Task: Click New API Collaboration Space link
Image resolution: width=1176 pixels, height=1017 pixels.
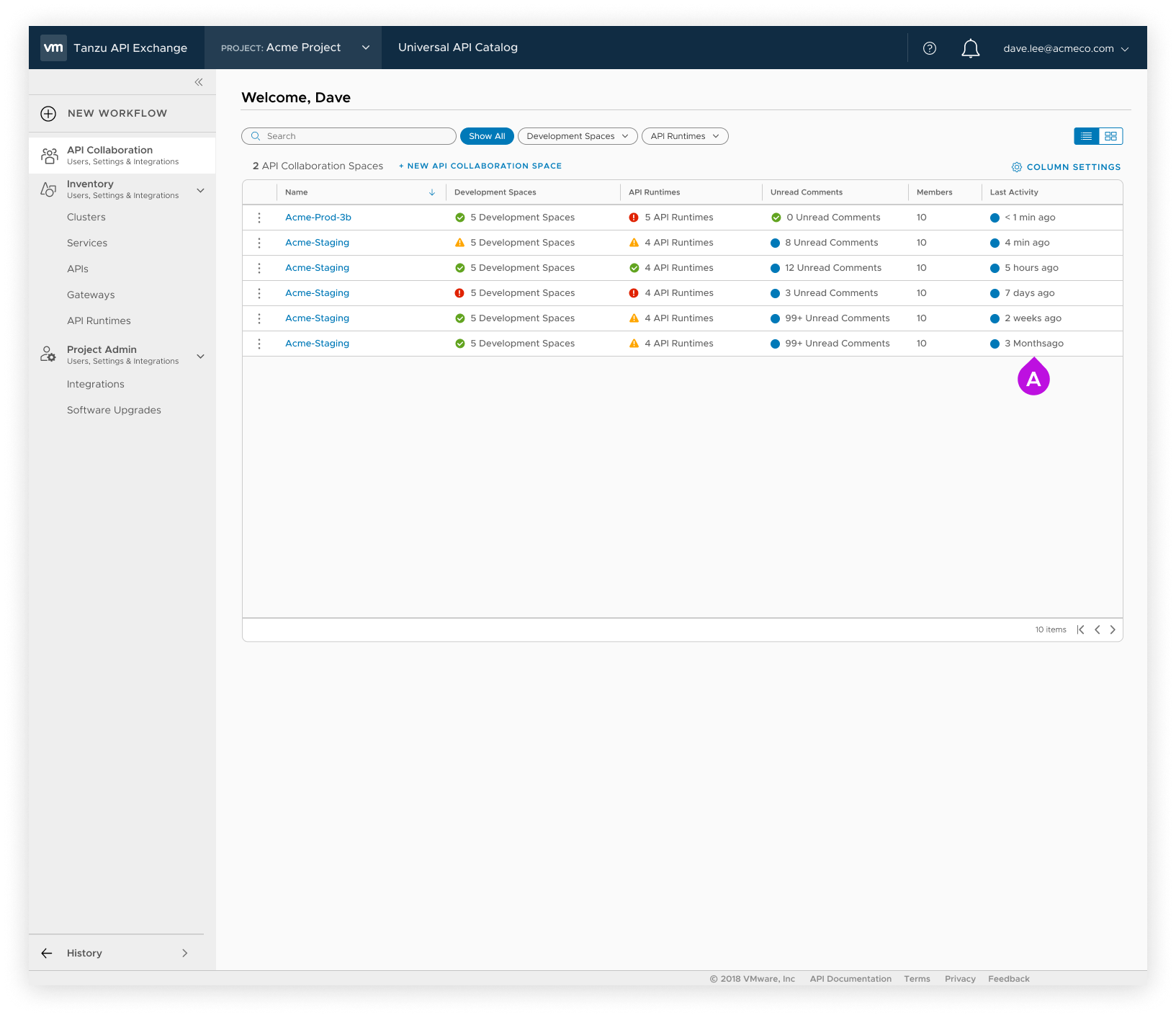Action: pos(480,166)
